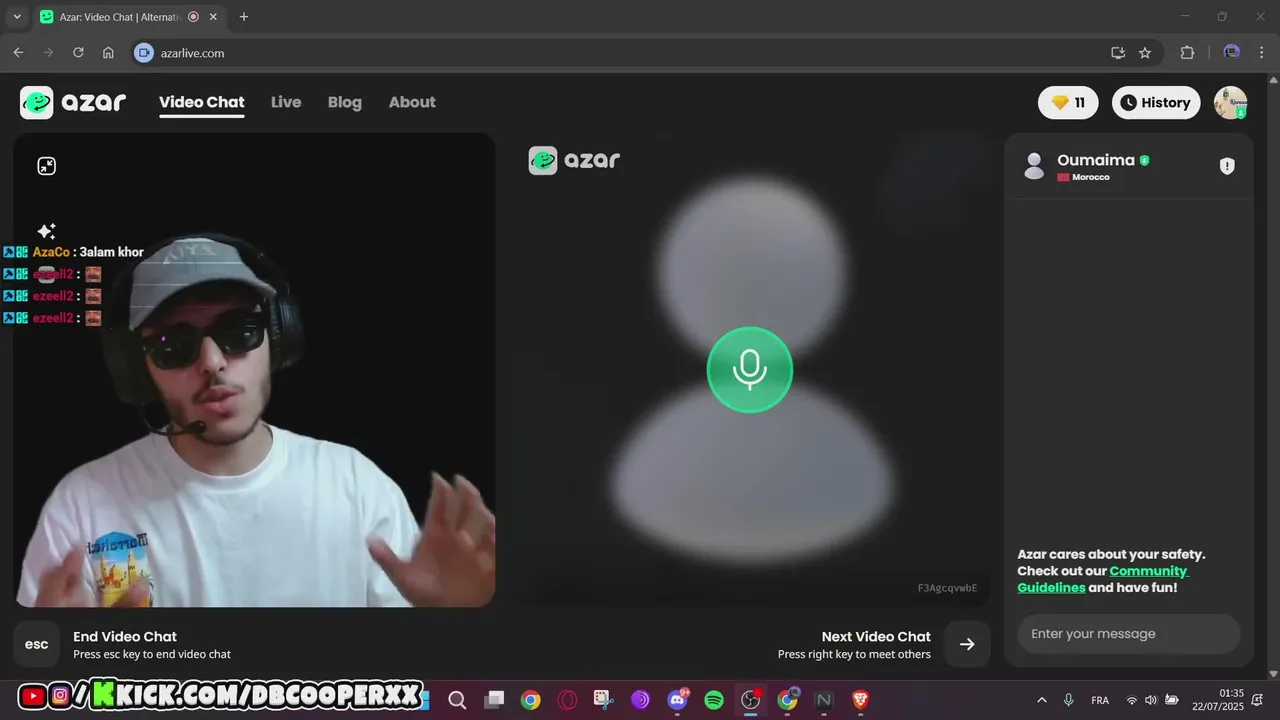Open the Chrome profile avatar button
Image resolution: width=1280 pixels, height=720 pixels.
click(x=1232, y=53)
